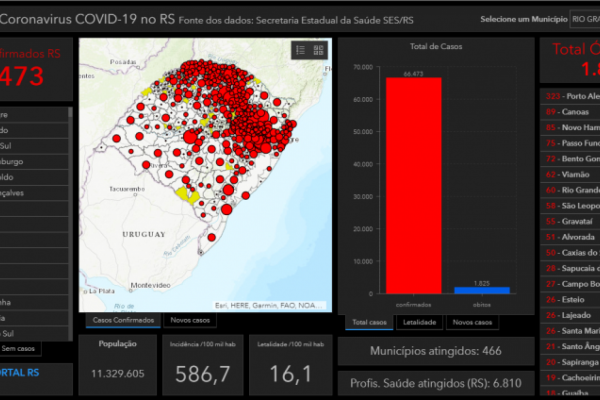
Task: Switch to Casos Confirmados map tab
Action: coord(124,320)
